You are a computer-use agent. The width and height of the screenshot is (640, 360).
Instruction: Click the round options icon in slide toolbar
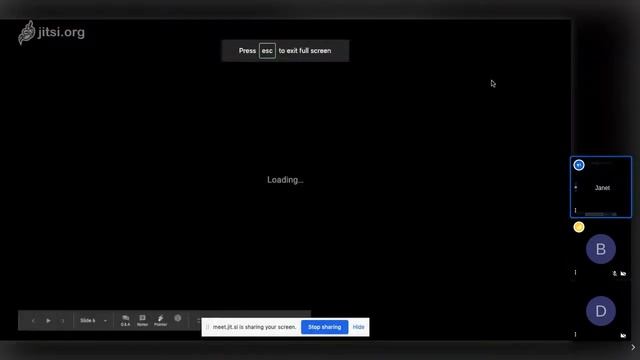[x=178, y=318]
